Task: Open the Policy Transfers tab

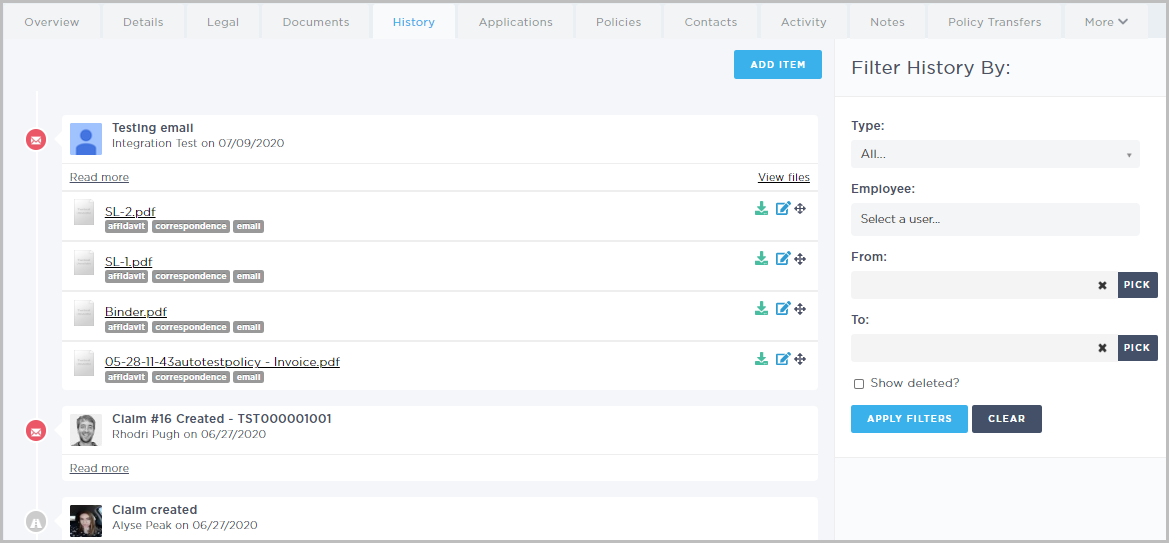Action: [x=994, y=22]
